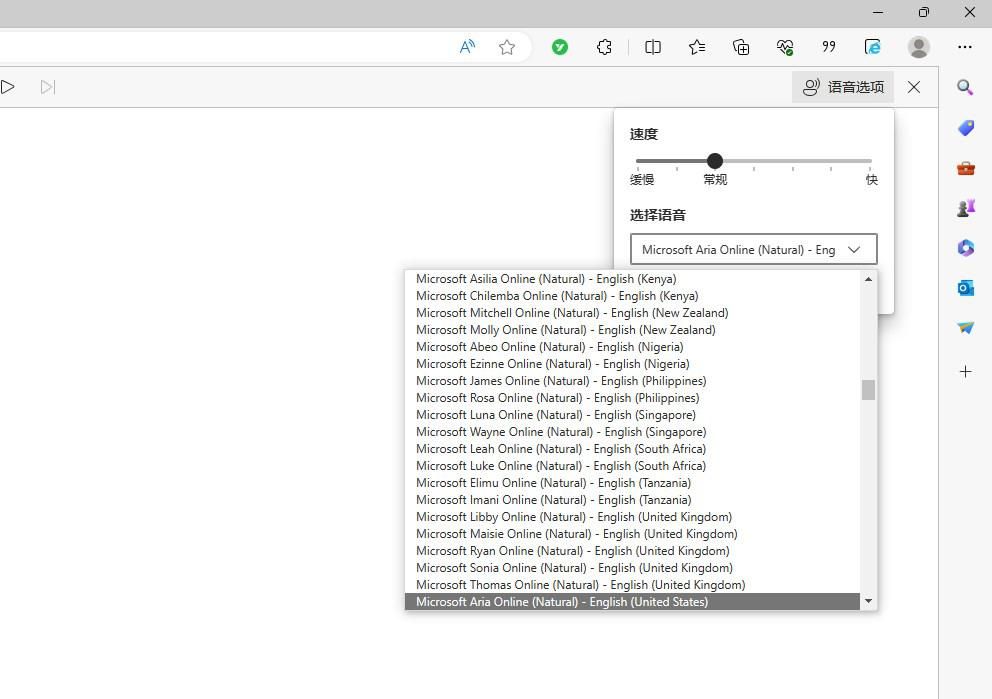Image resolution: width=992 pixels, height=699 pixels.
Task: Open the Edge bar icon in toolbar
Action: (x=872, y=47)
